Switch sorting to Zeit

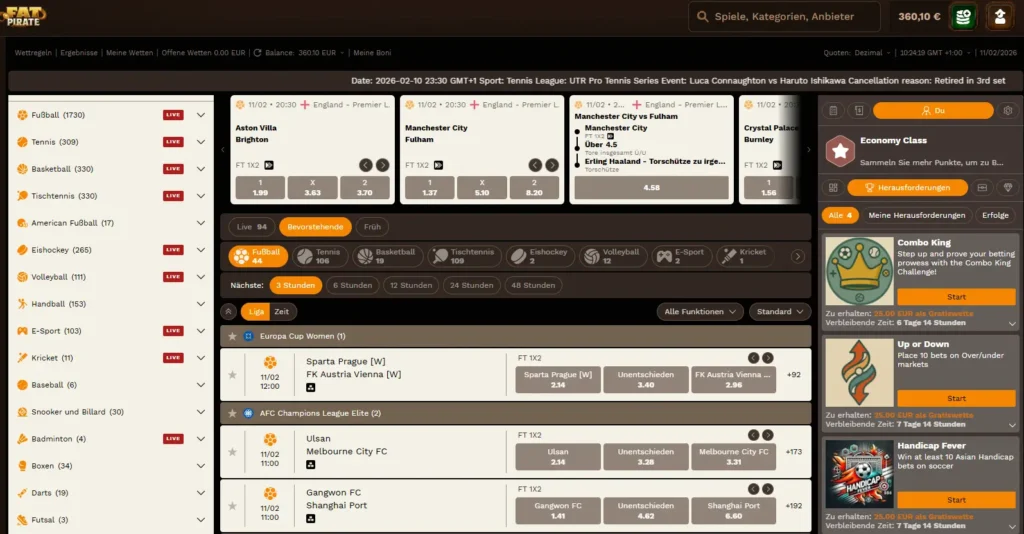(x=281, y=312)
